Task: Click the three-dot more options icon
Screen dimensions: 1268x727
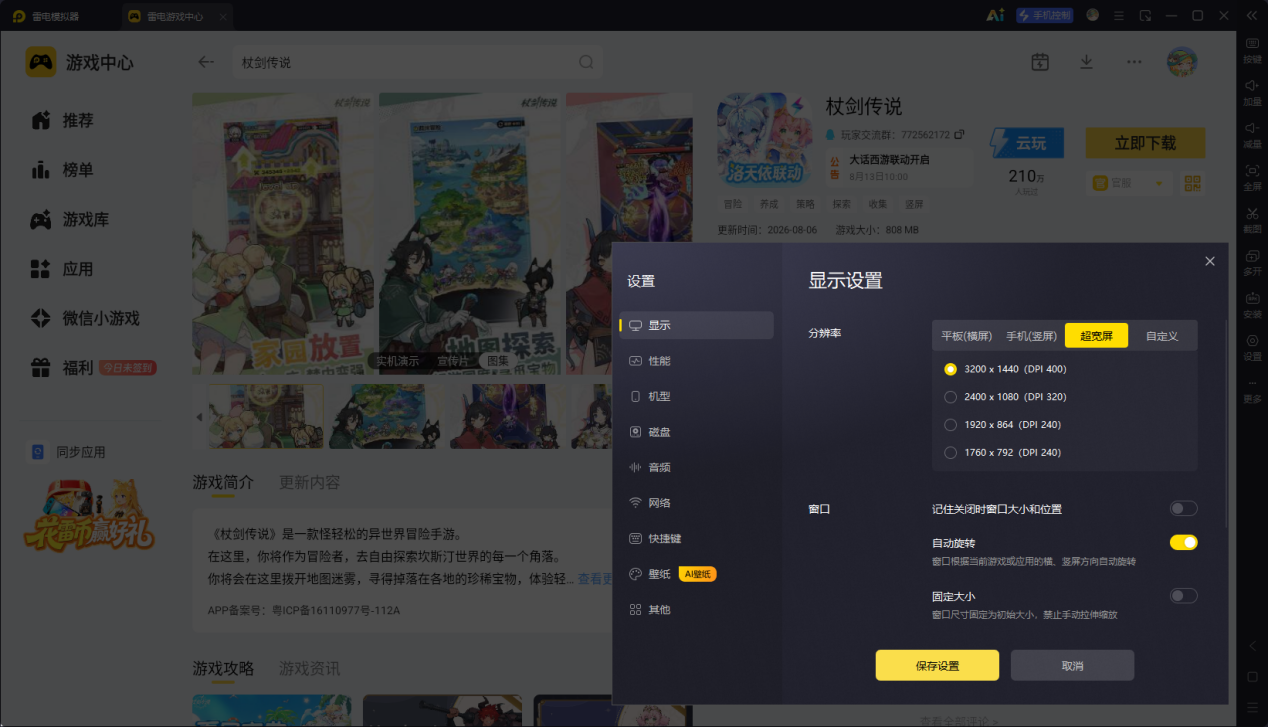Action: click(1133, 62)
